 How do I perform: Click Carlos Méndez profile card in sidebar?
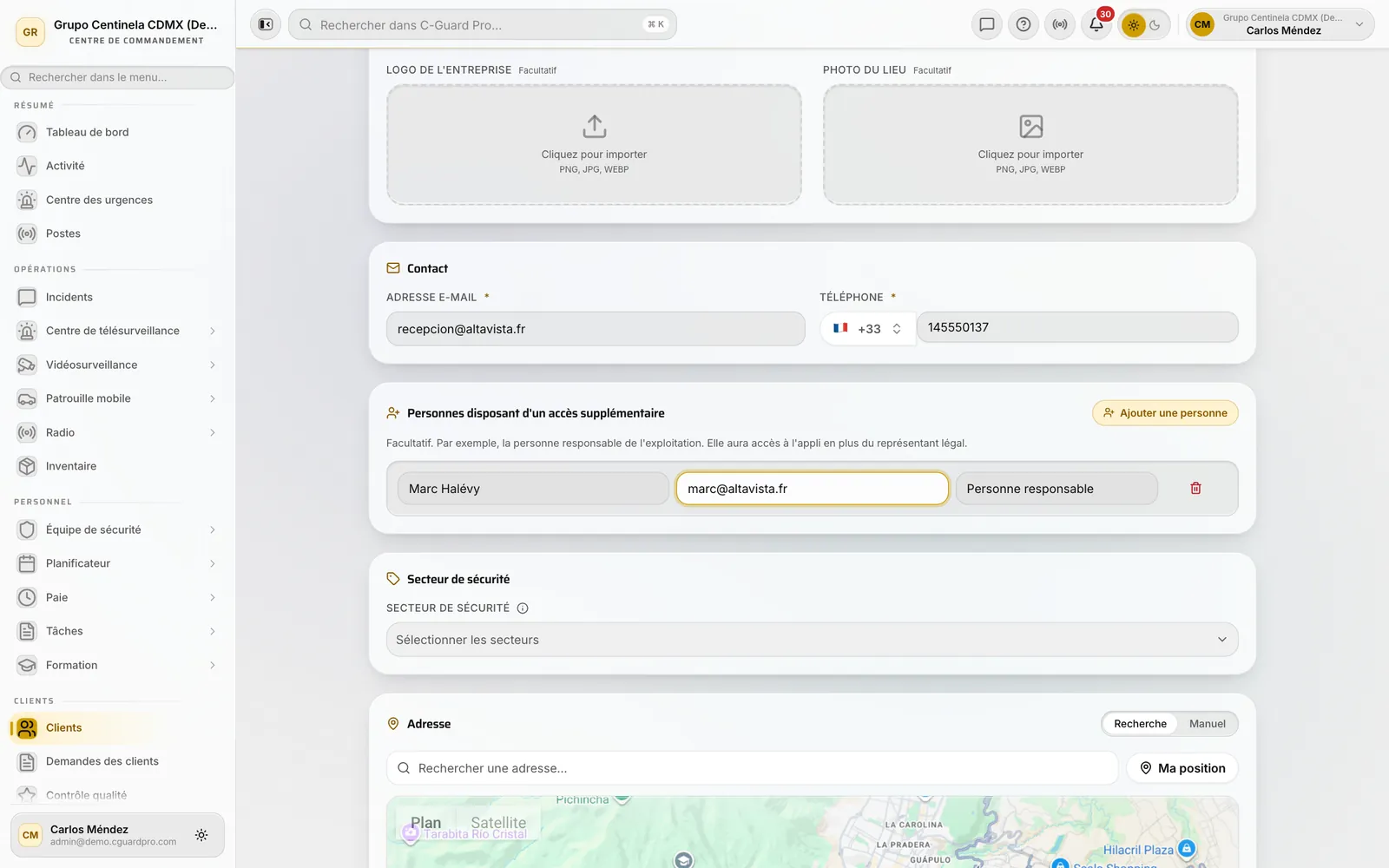click(x=117, y=835)
